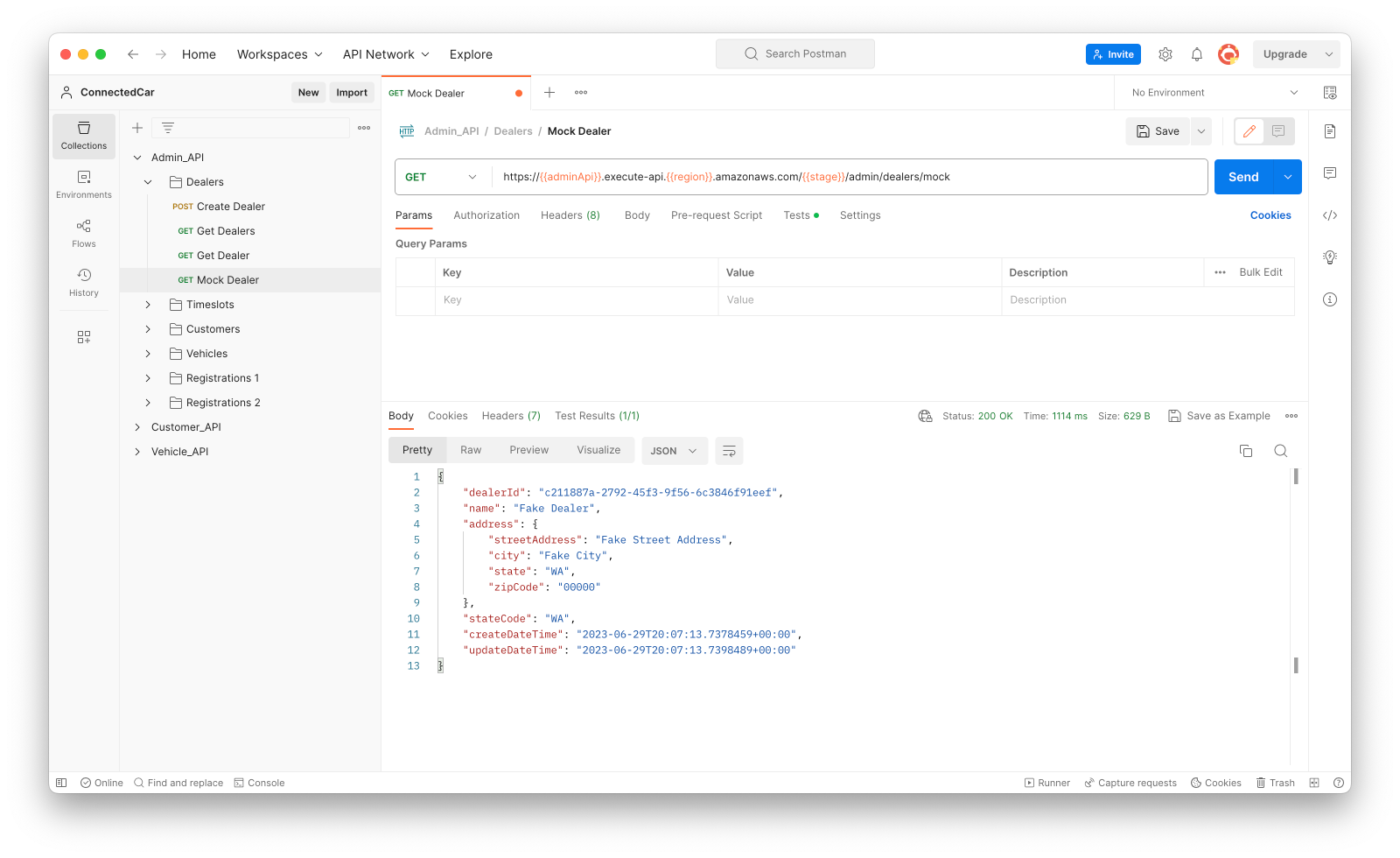Expand the Customer_API collection
Image resolution: width=1400 pixels, height=858 pixels.
coord(137,427)
